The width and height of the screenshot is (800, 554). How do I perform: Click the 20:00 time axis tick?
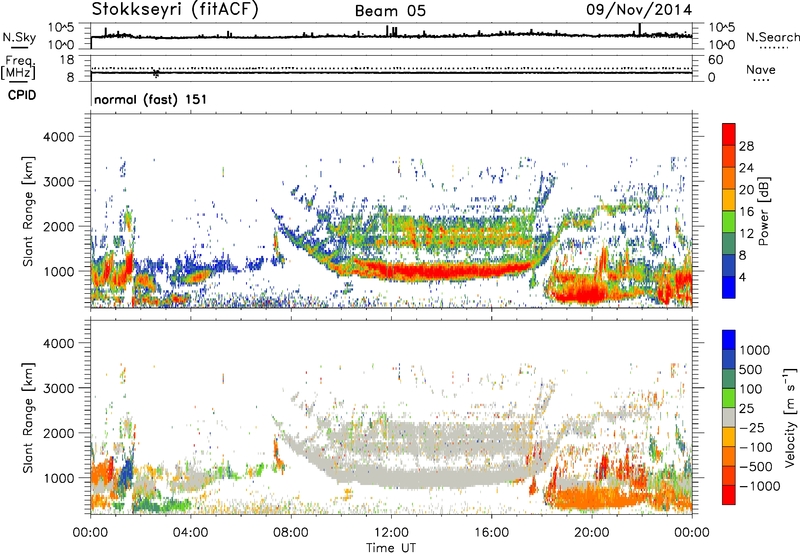[592, 533]
